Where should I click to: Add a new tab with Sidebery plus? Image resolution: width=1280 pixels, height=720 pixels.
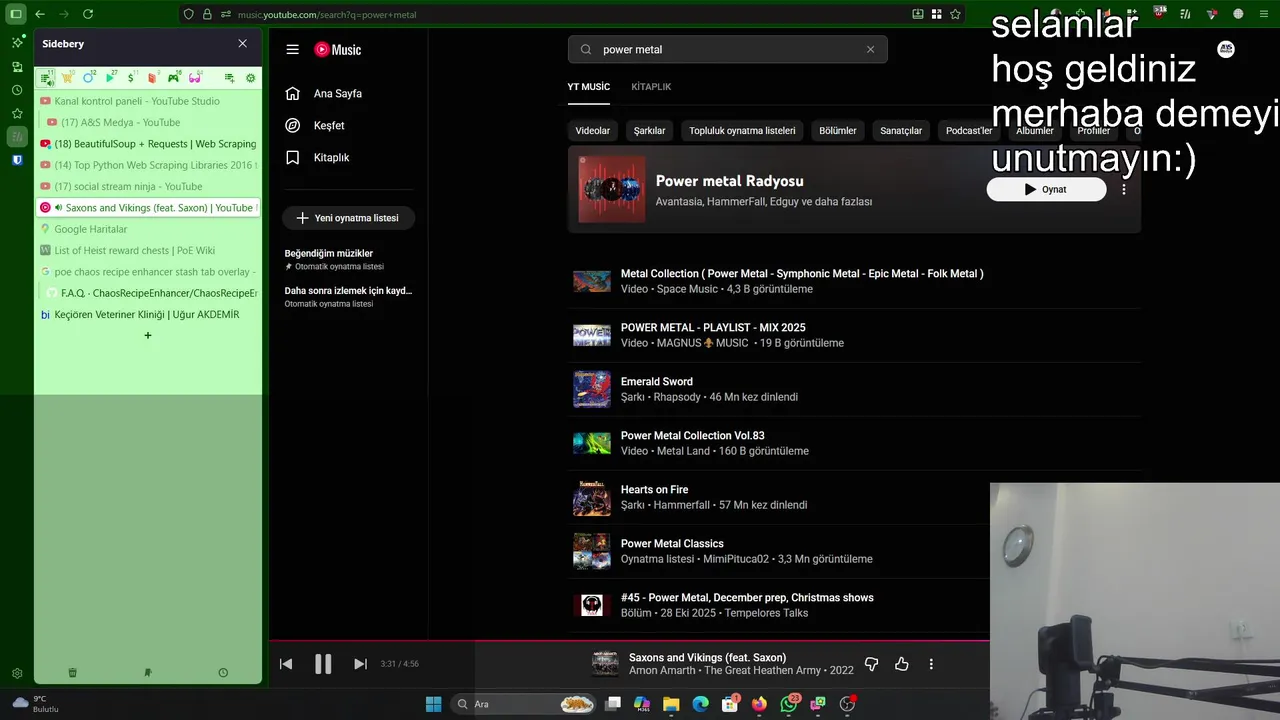(148, 336)
